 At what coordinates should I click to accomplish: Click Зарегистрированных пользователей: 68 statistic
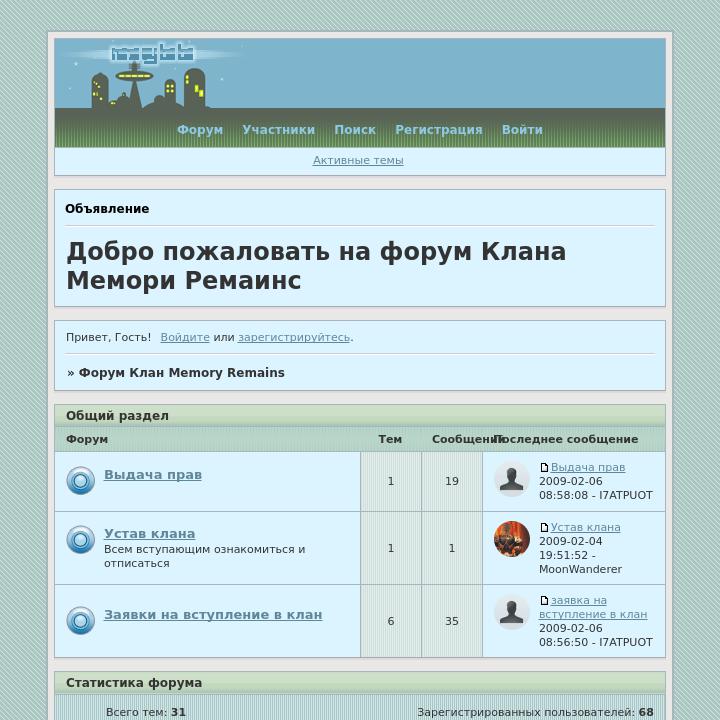pos(535,712)
